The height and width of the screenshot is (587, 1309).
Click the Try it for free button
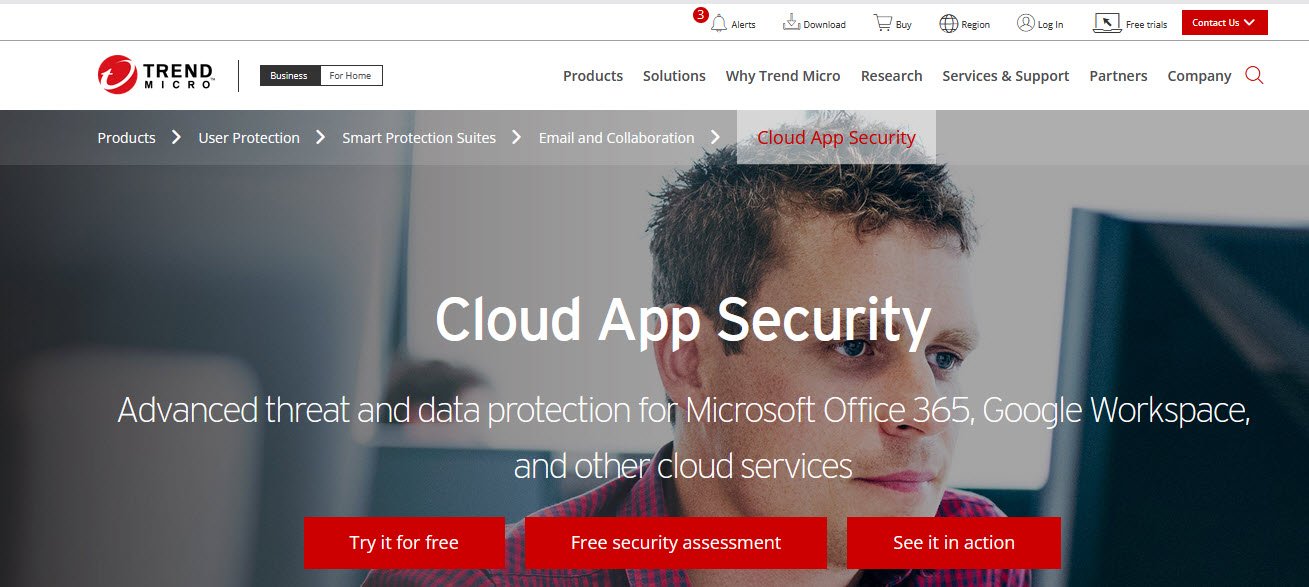pyautogui.click(x=404, y=543)
